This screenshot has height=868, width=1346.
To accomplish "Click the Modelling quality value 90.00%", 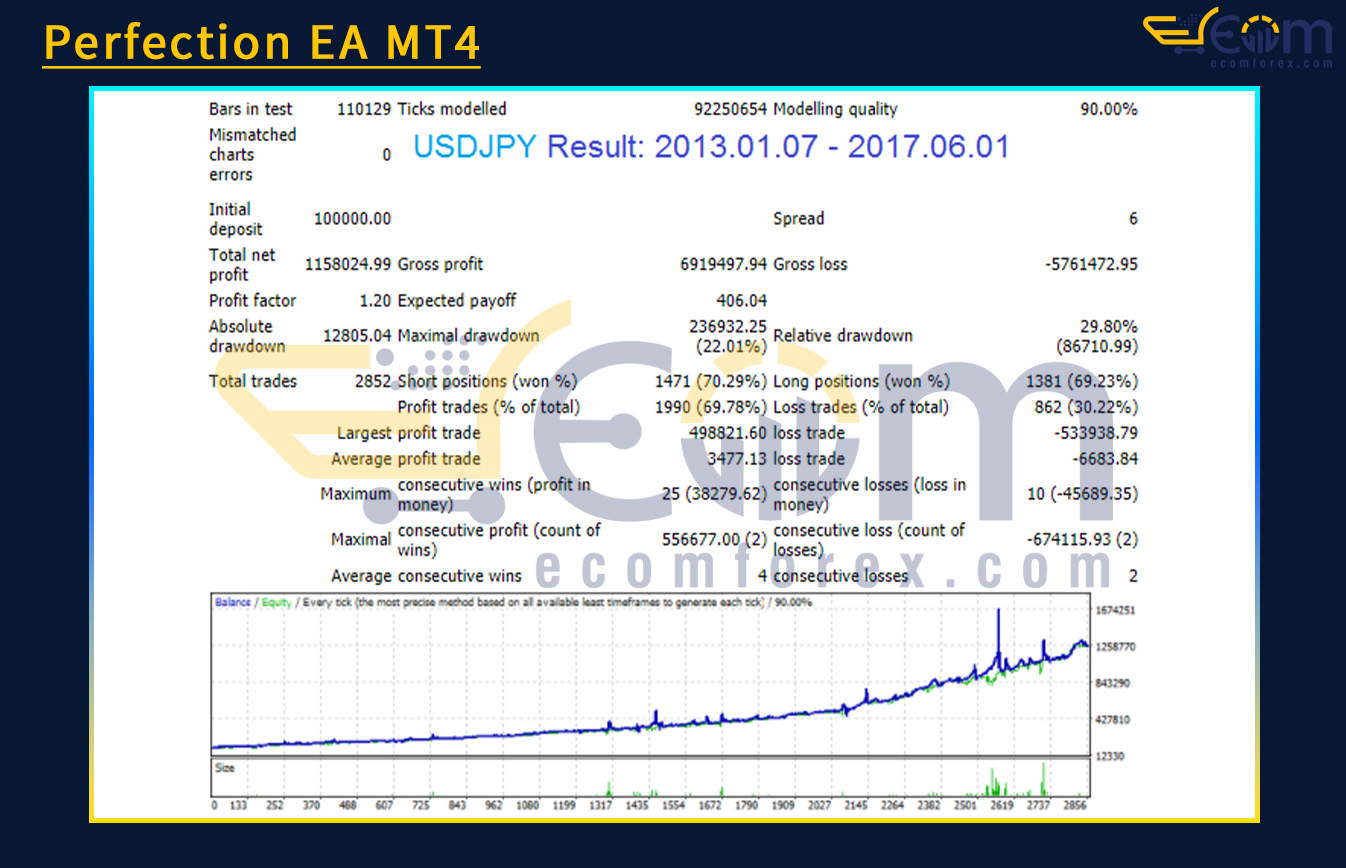I will coord(1108,109).
